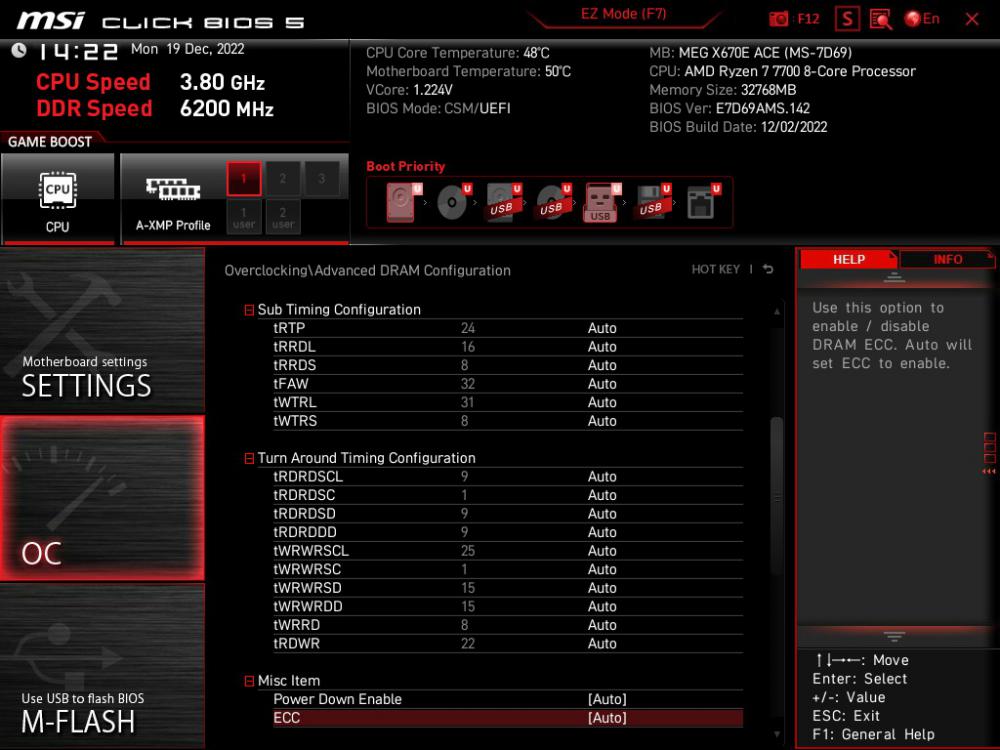Open the ECC [Auto] dropdown
Viewport: 1000px width, 750px height.
pos(607,717)
